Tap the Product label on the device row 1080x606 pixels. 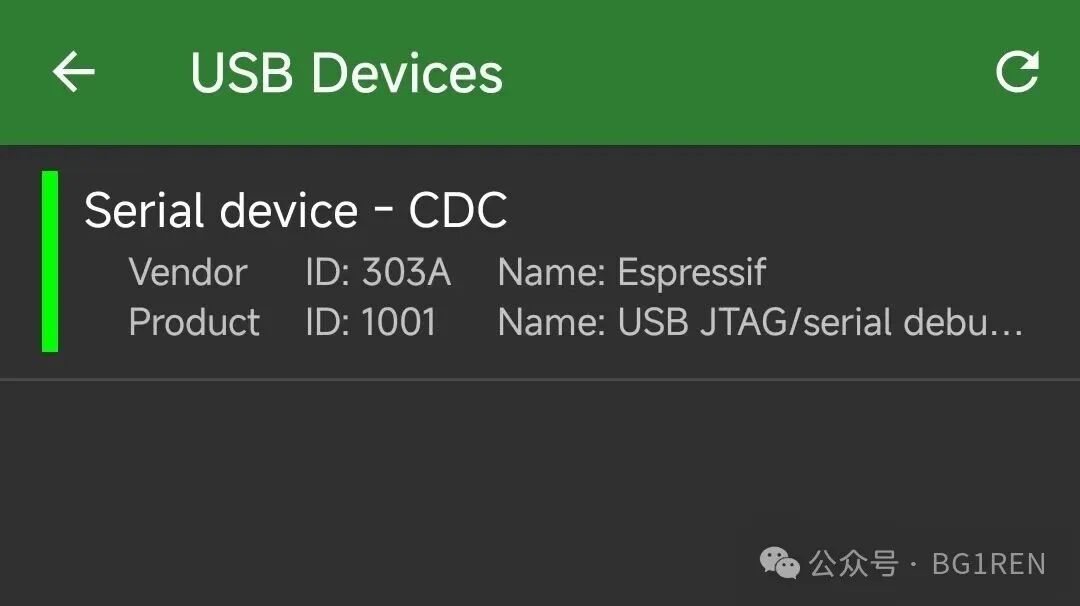(193, 322)
